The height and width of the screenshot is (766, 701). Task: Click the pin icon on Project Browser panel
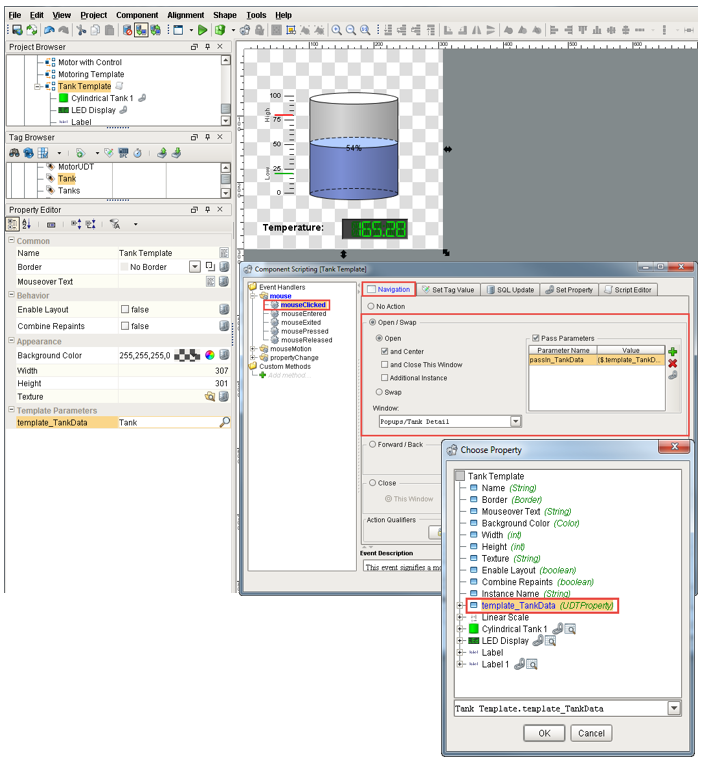pos(208,46)
